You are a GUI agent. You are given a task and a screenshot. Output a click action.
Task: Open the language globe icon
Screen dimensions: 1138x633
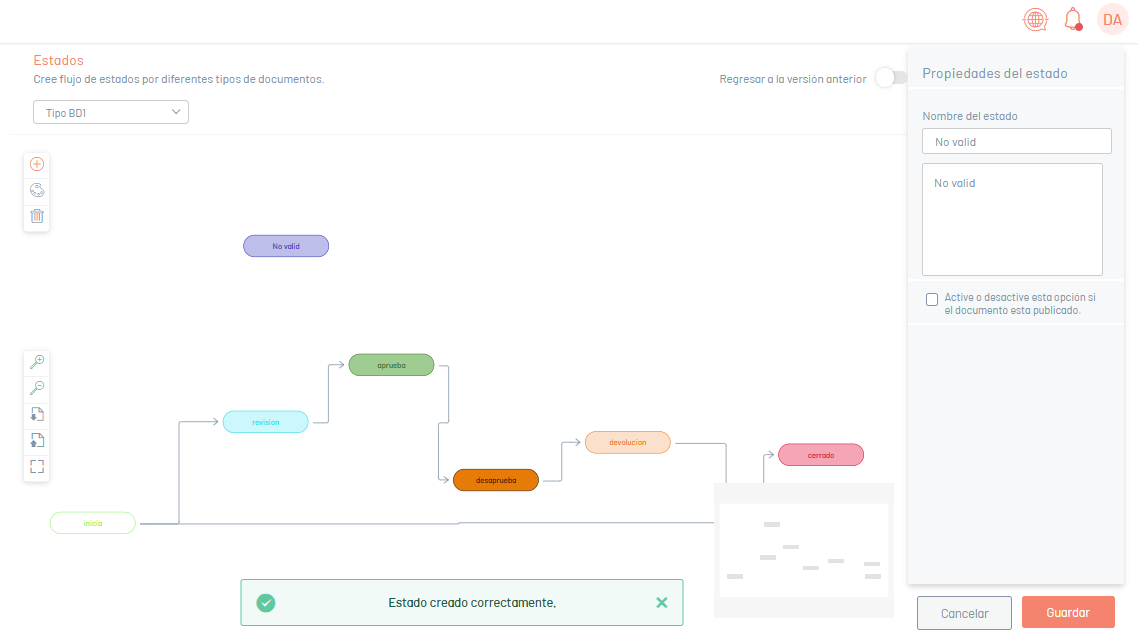pyautogui.click(x=1035, y=19)
